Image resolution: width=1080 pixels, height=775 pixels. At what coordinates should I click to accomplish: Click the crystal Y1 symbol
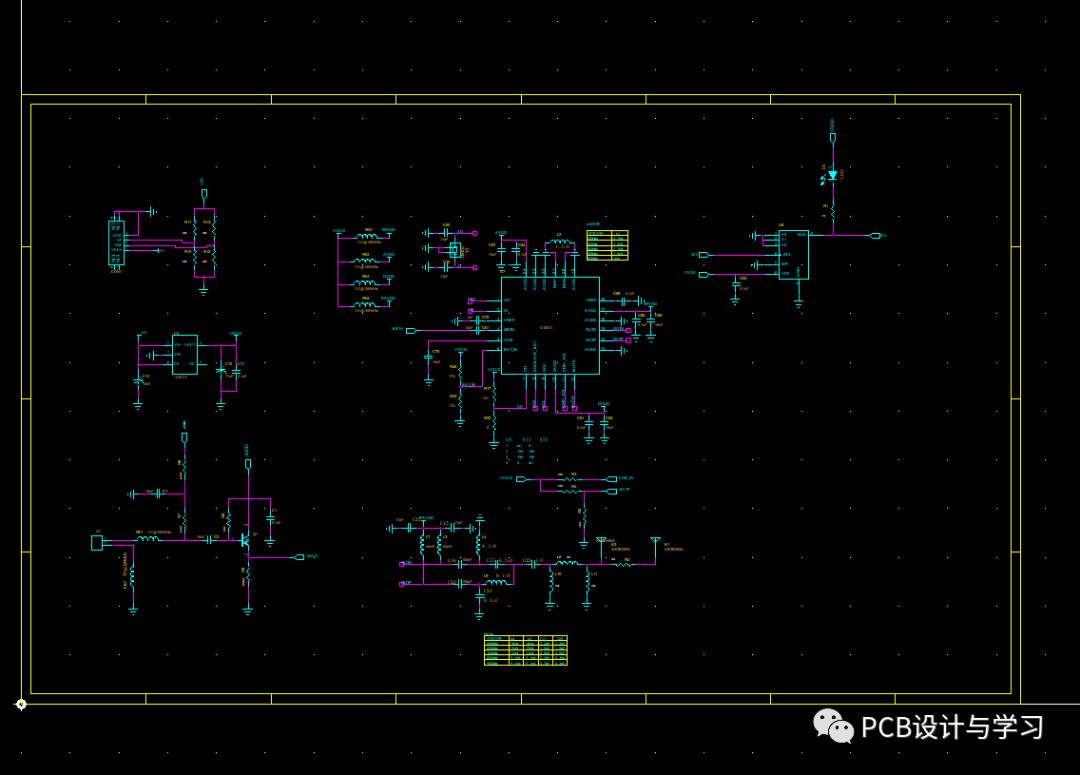[x=455, y=249]
